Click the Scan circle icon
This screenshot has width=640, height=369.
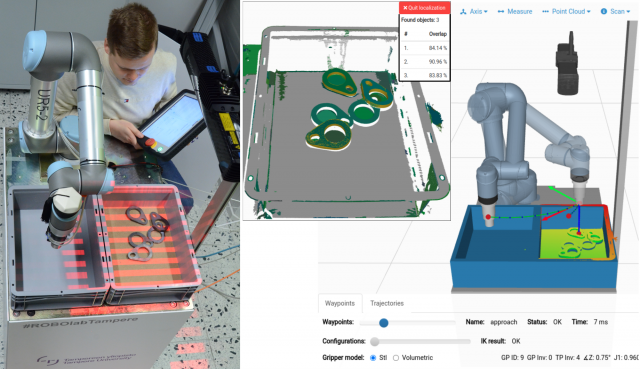point(604,11)
